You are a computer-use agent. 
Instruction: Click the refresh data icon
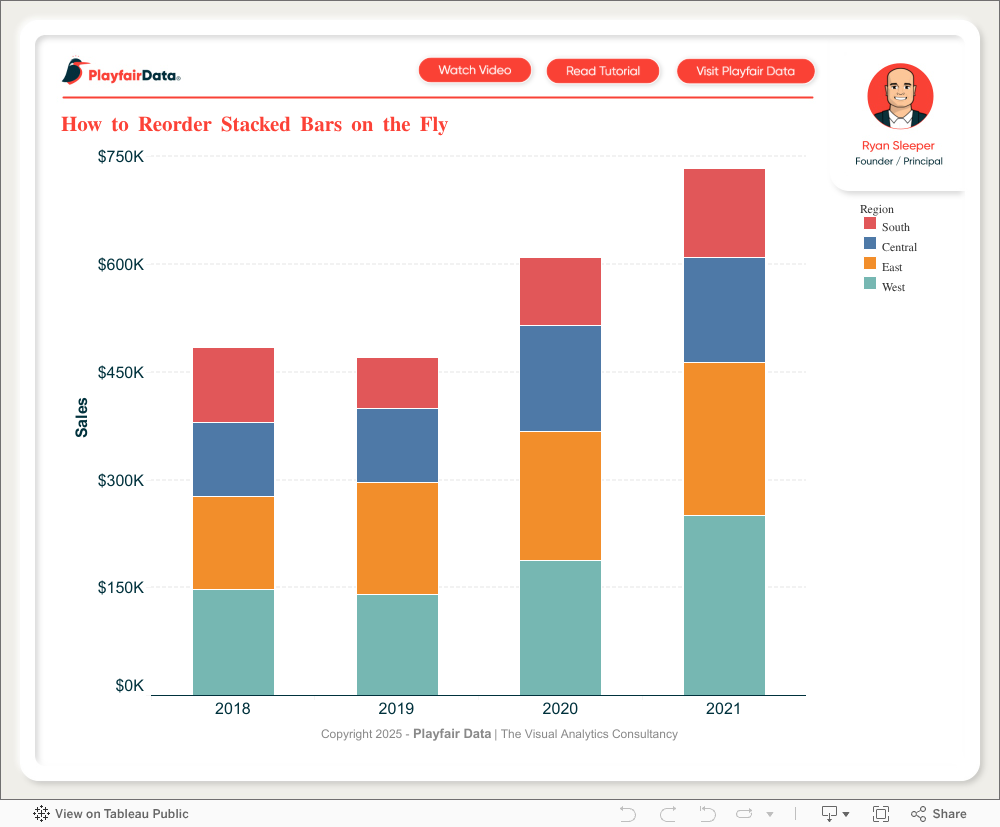click(745, 814)
